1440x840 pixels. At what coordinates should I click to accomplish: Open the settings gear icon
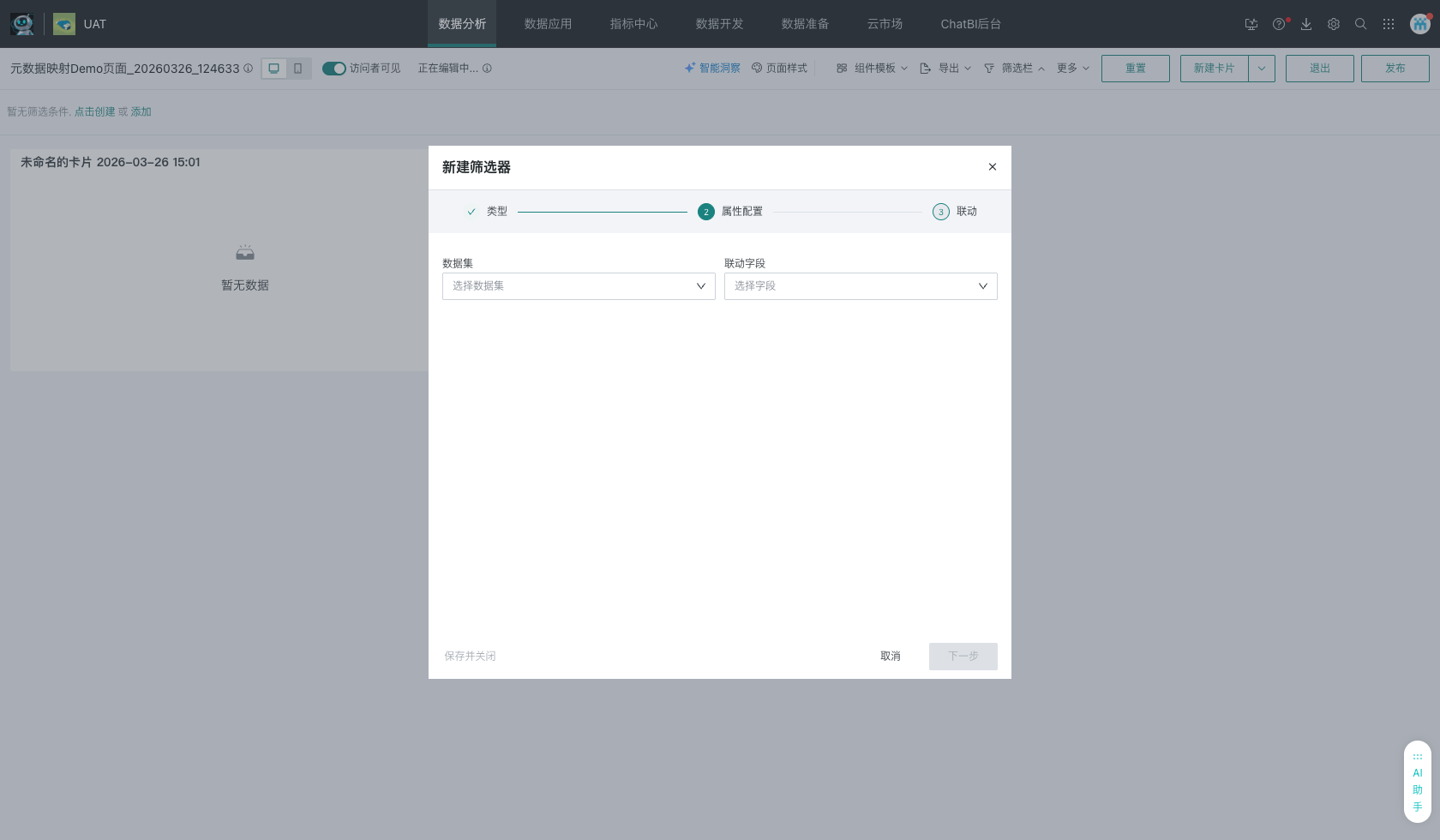click(x=1334, y=24)
